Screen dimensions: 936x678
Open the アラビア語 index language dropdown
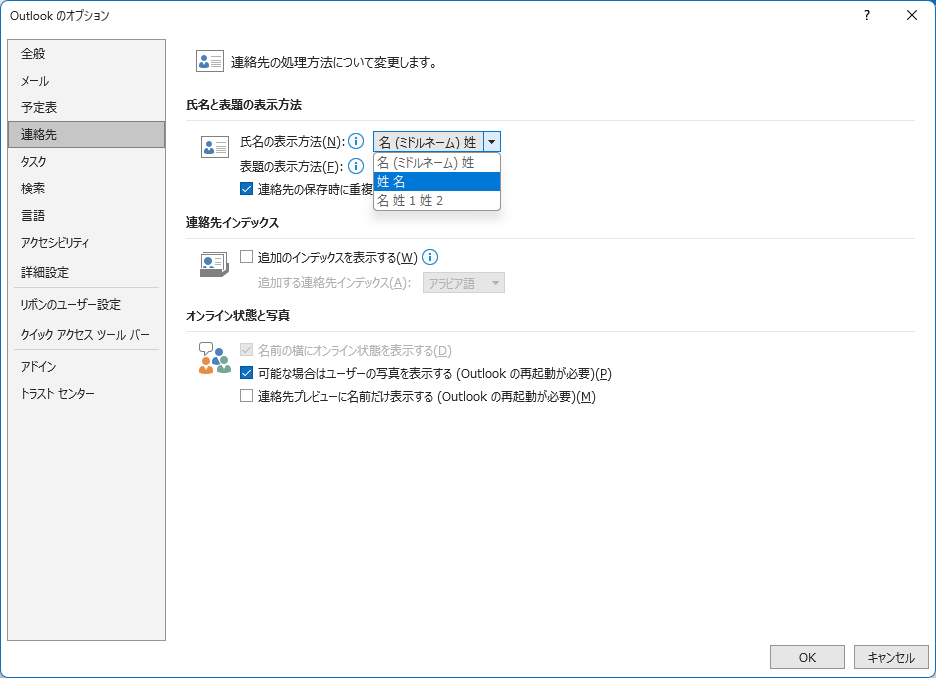tap(464, 283)
